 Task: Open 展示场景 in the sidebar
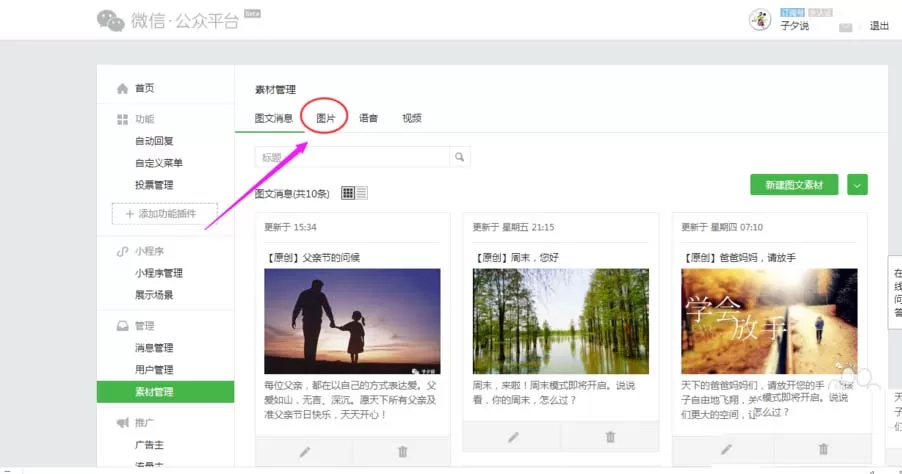(x=154, y=295)
